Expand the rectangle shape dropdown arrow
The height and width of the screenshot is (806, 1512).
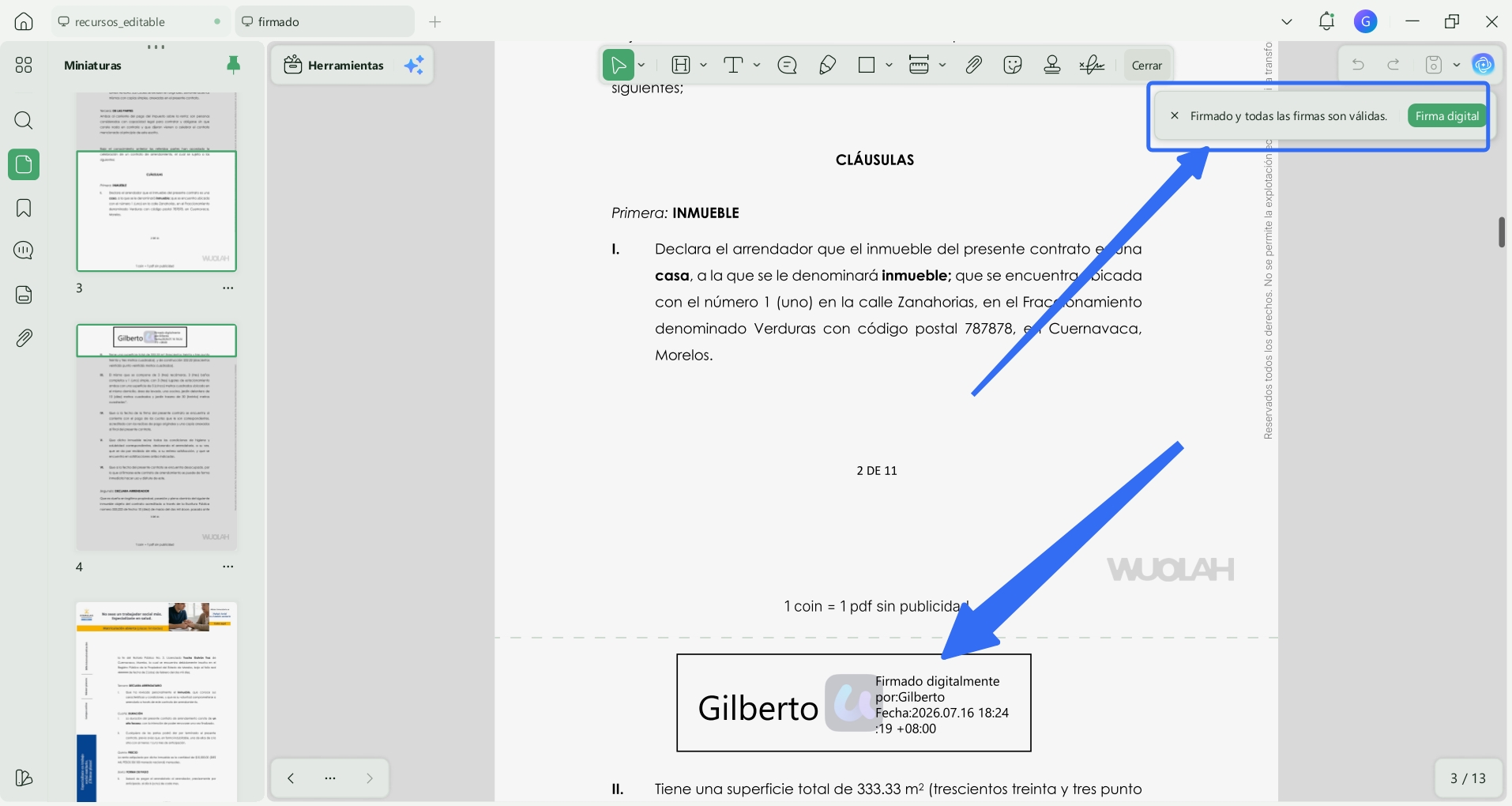(889, 65)
